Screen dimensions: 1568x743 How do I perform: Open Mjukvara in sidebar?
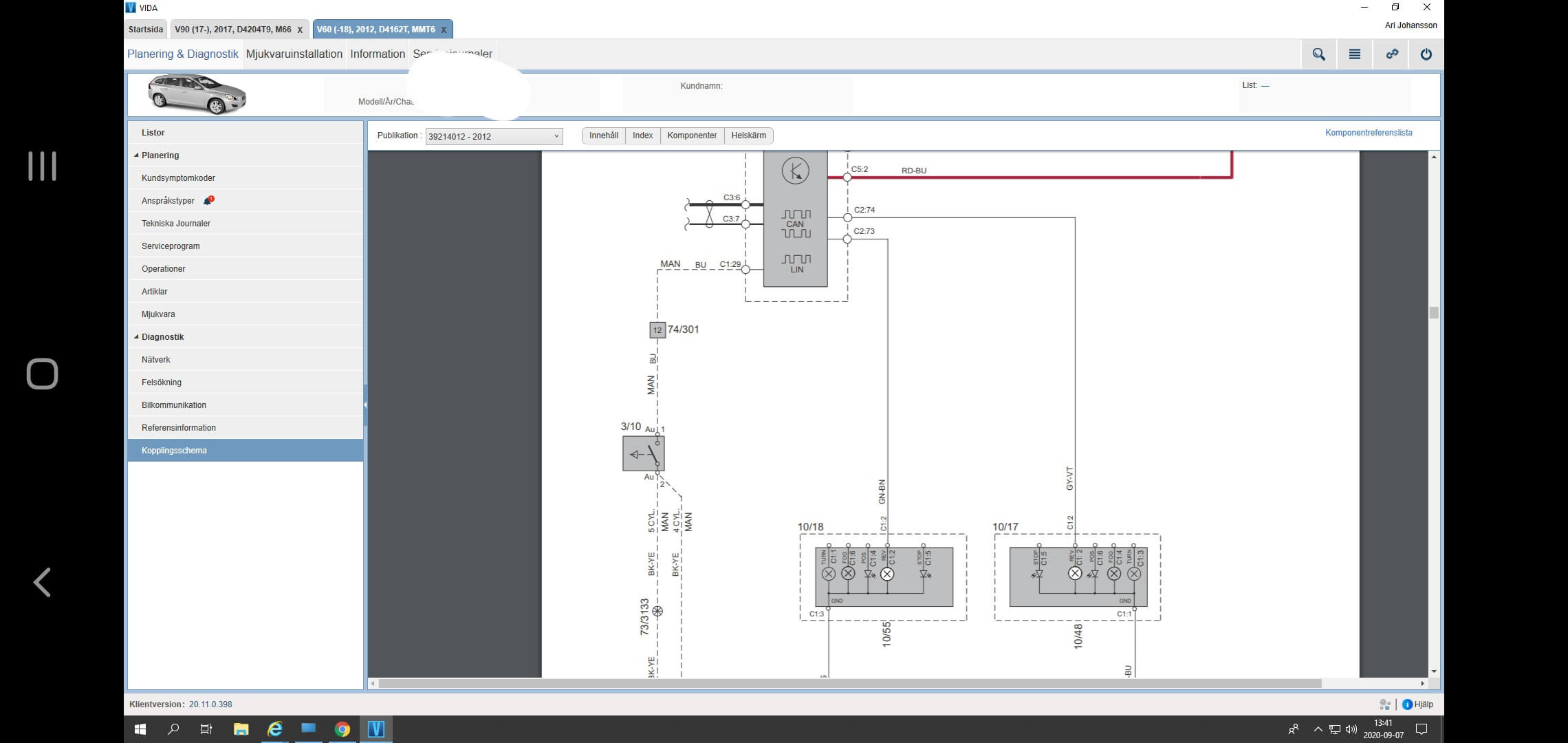click(x=246, y=314)
